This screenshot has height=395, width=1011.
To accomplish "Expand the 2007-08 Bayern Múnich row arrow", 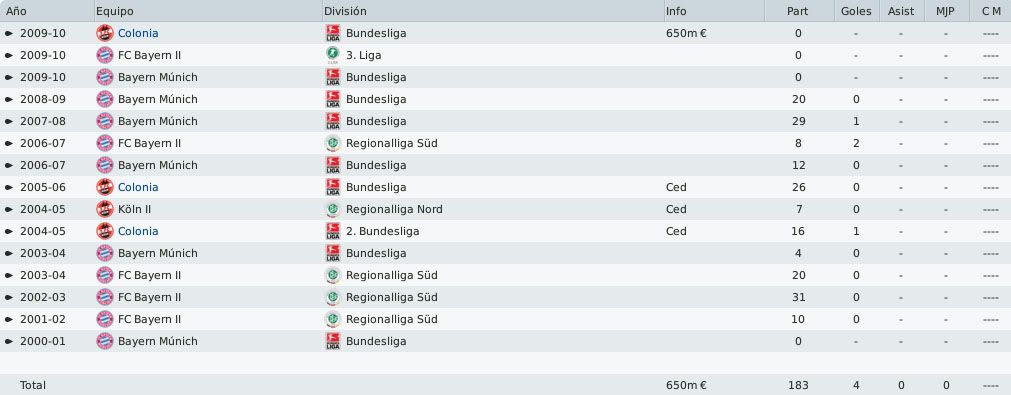I will pyautogui.click(x=9, y=121).
